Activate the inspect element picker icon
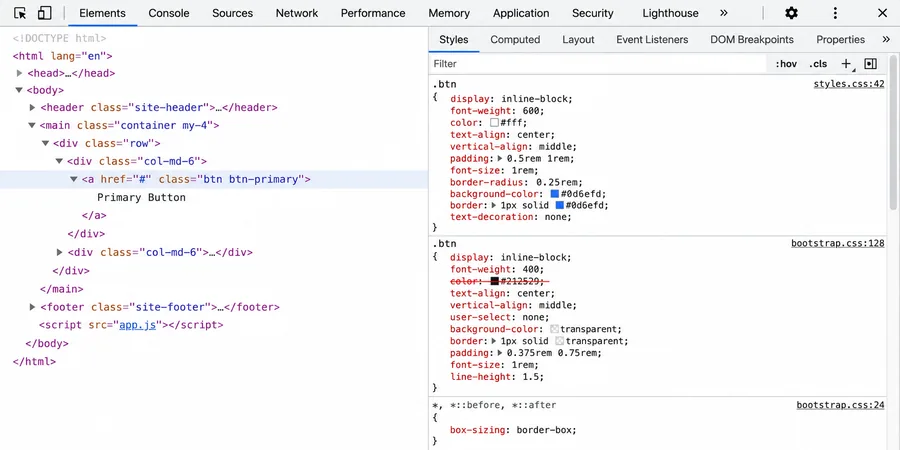This screenshot has width=900, height=450. [x=20, y=13]
